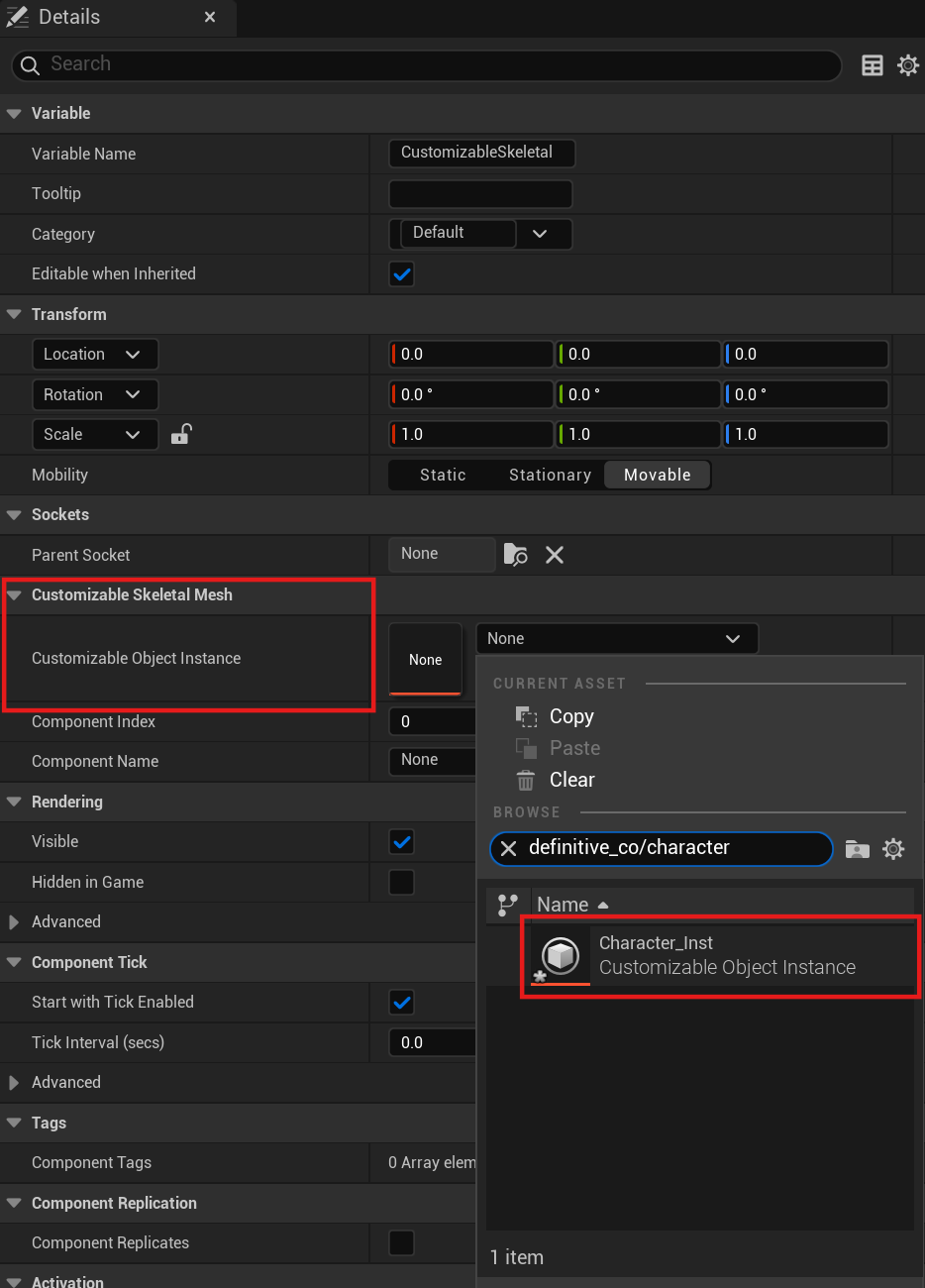
Task: Edit Scale Y value field
Action: coord(639,435)
